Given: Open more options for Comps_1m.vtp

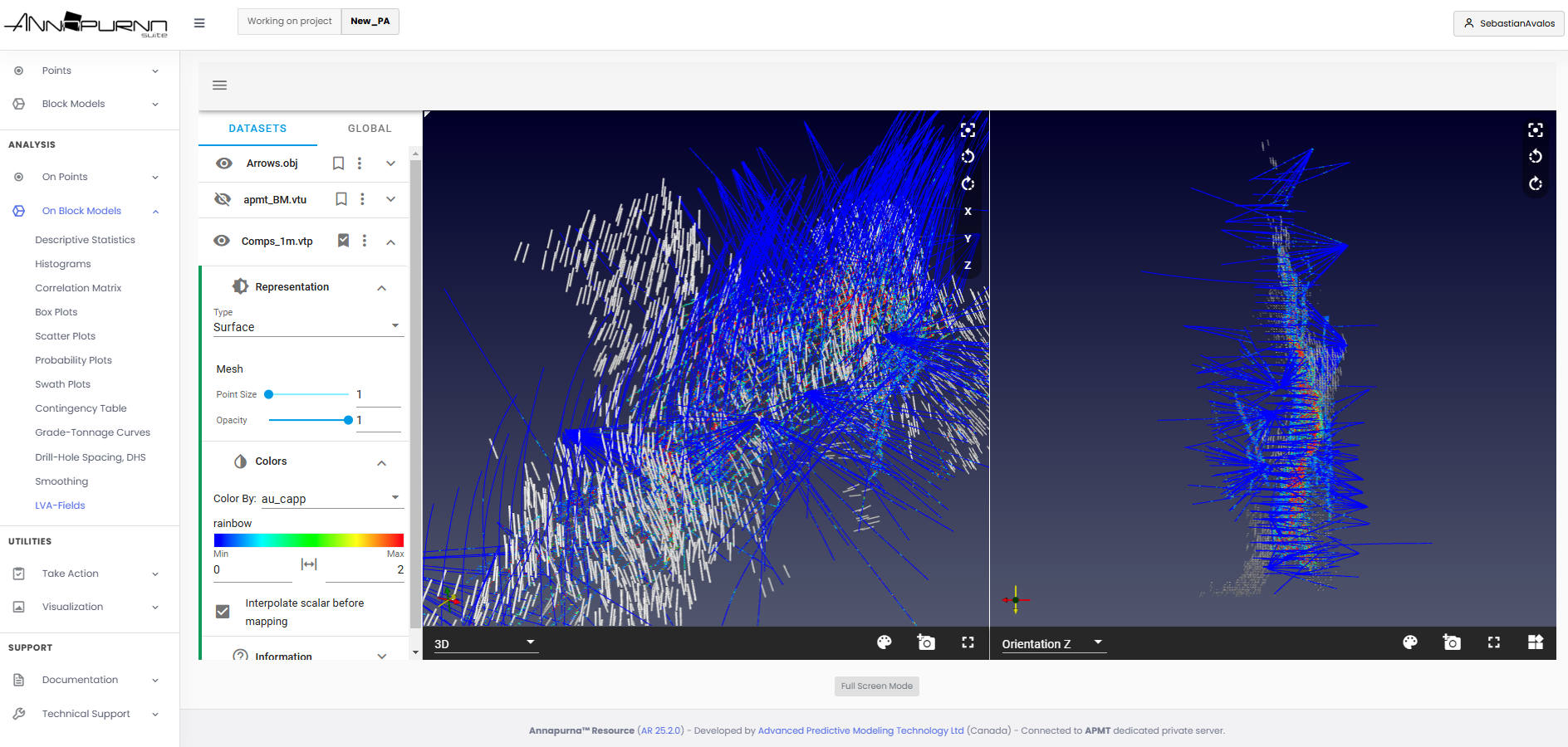Looking at the screenshot, I should (x=365, y=241).
